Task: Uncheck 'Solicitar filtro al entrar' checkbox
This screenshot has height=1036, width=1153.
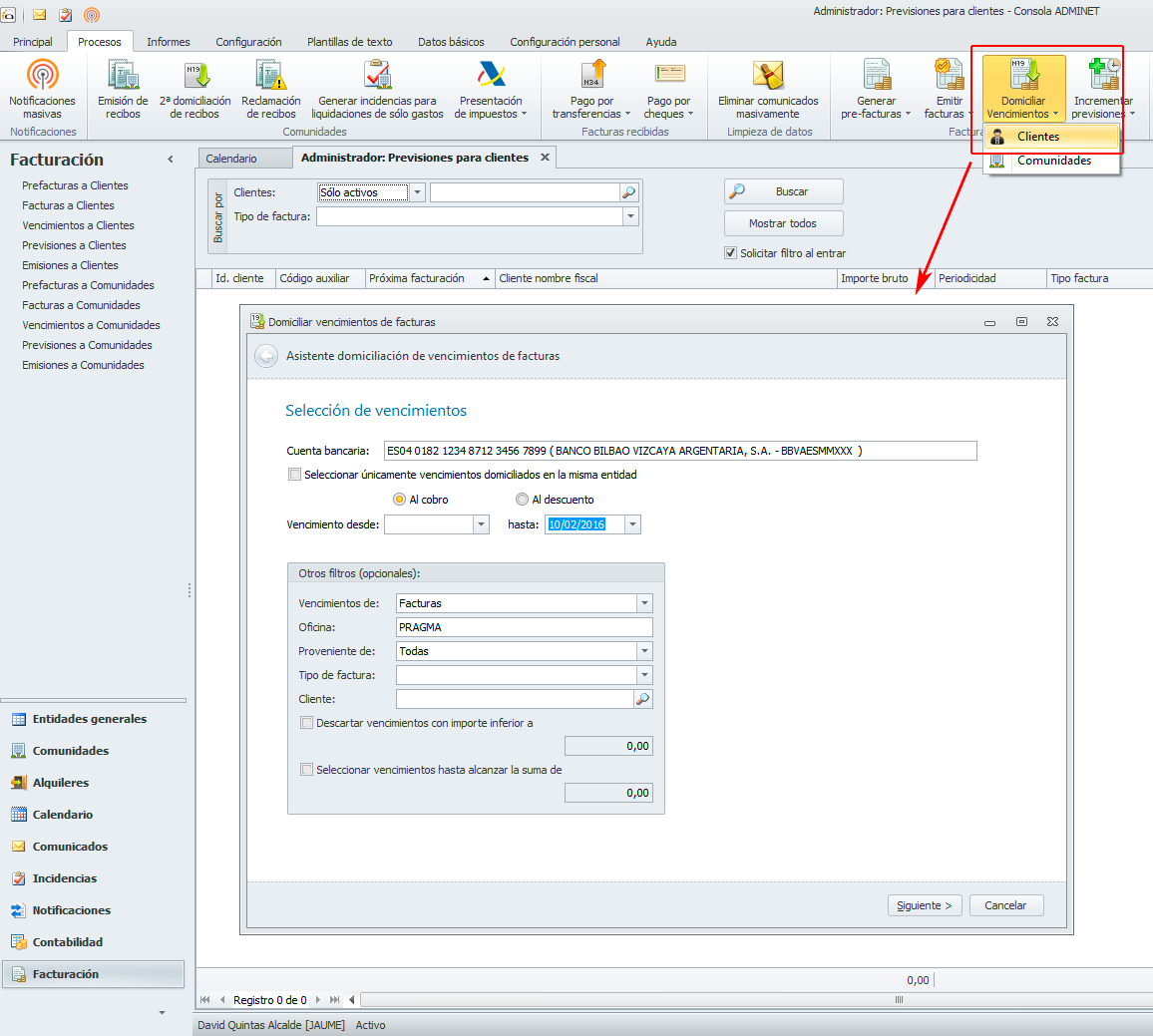Action: pos(731,253)
